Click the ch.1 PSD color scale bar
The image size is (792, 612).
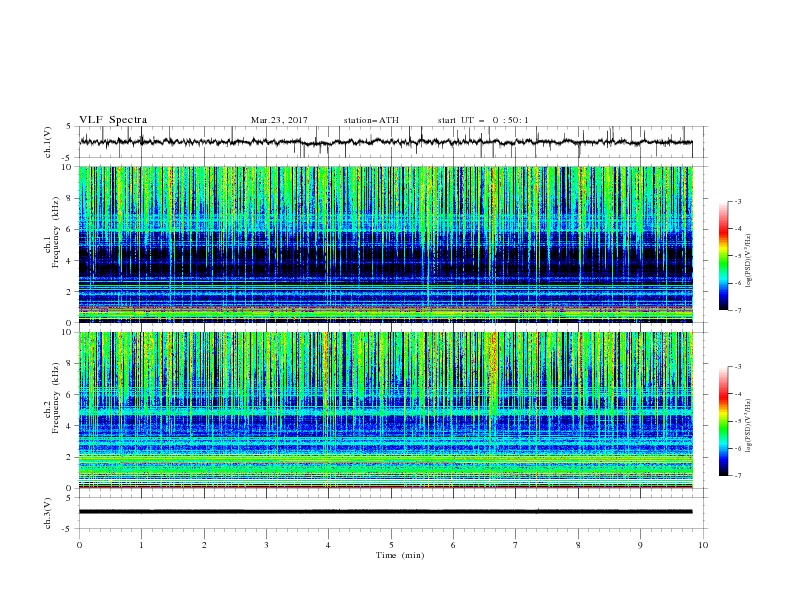click(x=724, y=256)
